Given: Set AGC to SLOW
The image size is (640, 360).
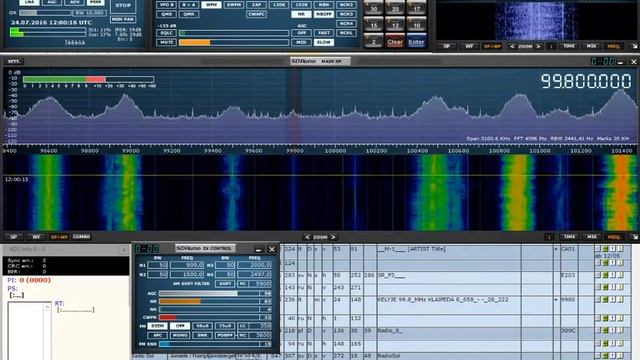Looking at the screenshot, I should (324, 42).
